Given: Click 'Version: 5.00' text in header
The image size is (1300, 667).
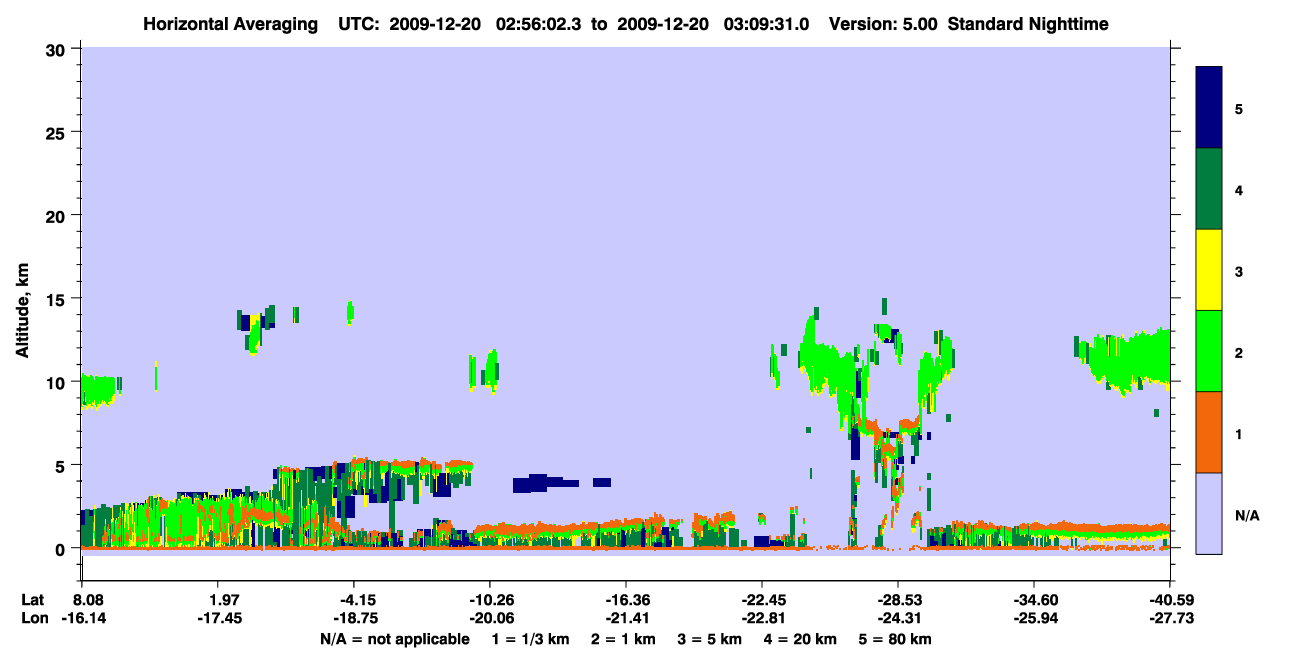Looking at the screenshot, I should 884,24.
